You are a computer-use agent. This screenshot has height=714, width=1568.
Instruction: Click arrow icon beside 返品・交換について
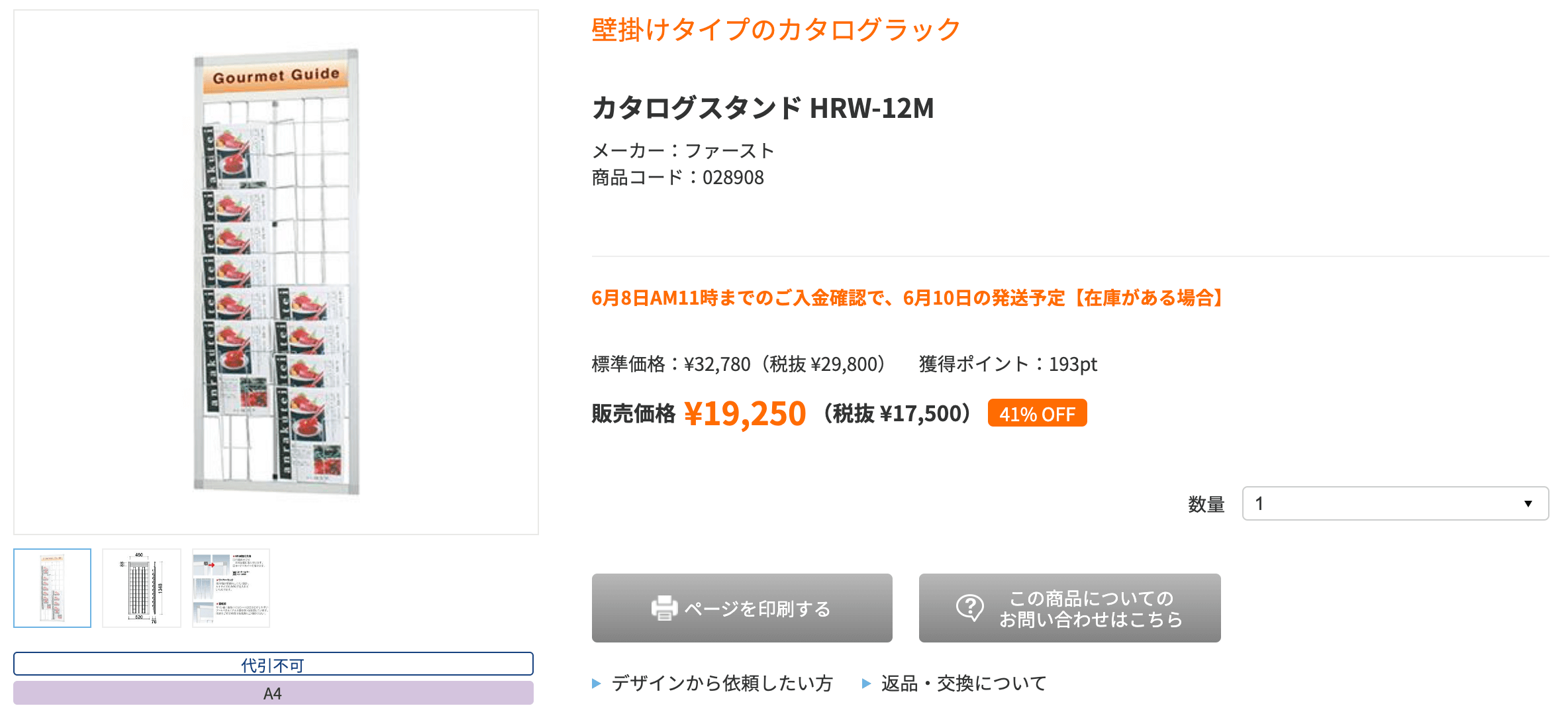coord(866,684)
